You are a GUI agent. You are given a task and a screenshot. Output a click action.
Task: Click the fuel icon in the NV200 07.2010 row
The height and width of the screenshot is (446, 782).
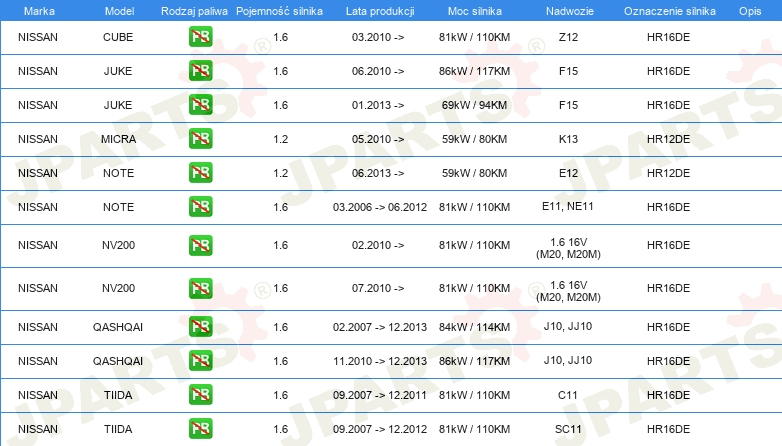pos(200,288)
